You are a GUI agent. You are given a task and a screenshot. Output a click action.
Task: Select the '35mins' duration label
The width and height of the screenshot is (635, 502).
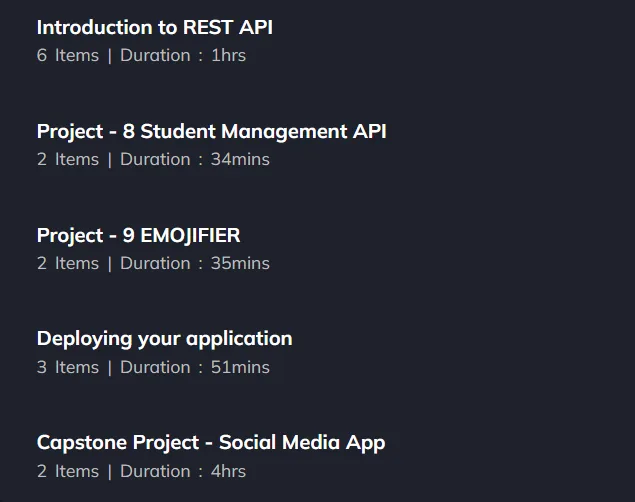[x=240, y=264]
